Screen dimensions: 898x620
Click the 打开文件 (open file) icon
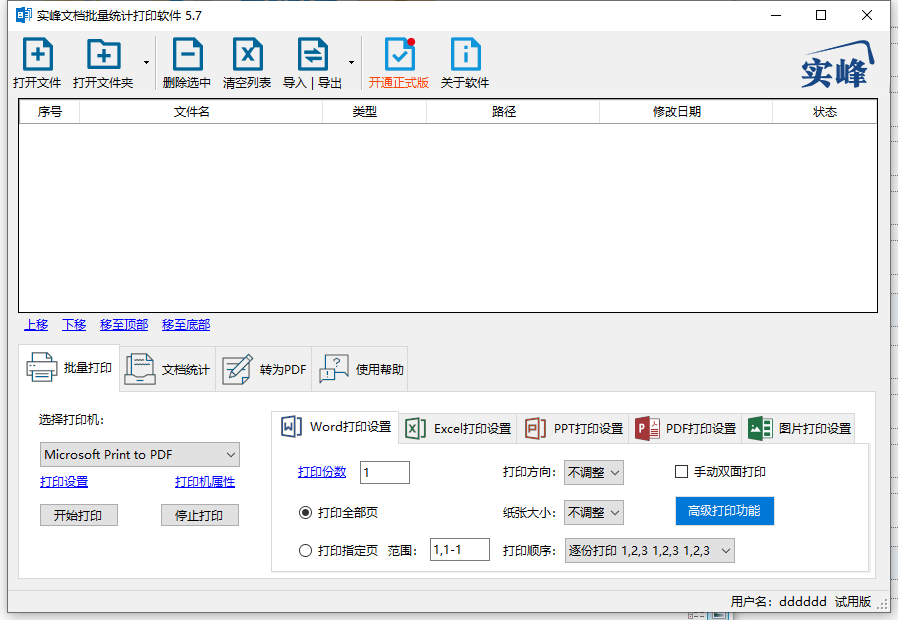pyautogui.click(x=37, y=54)
